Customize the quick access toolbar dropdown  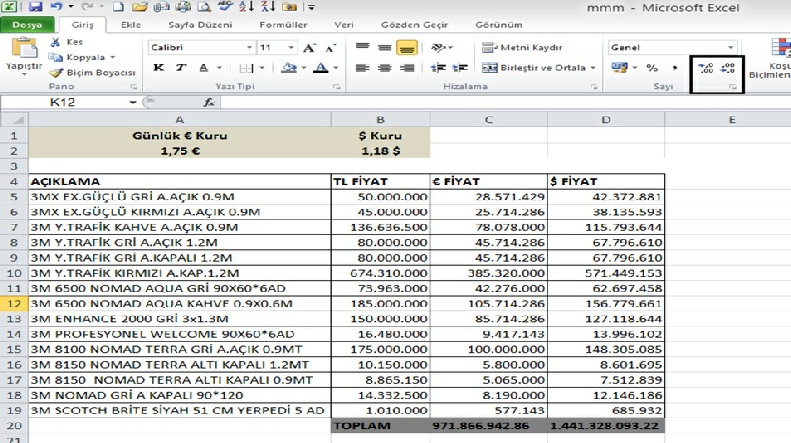pos(311,7)
